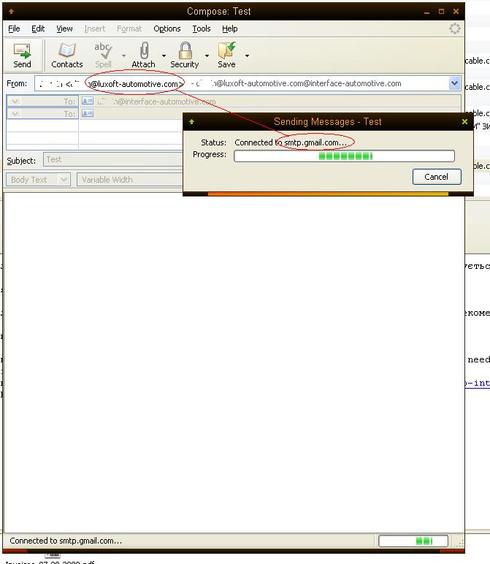Click the Sending Messages progress bar

[x=344, y=156]
